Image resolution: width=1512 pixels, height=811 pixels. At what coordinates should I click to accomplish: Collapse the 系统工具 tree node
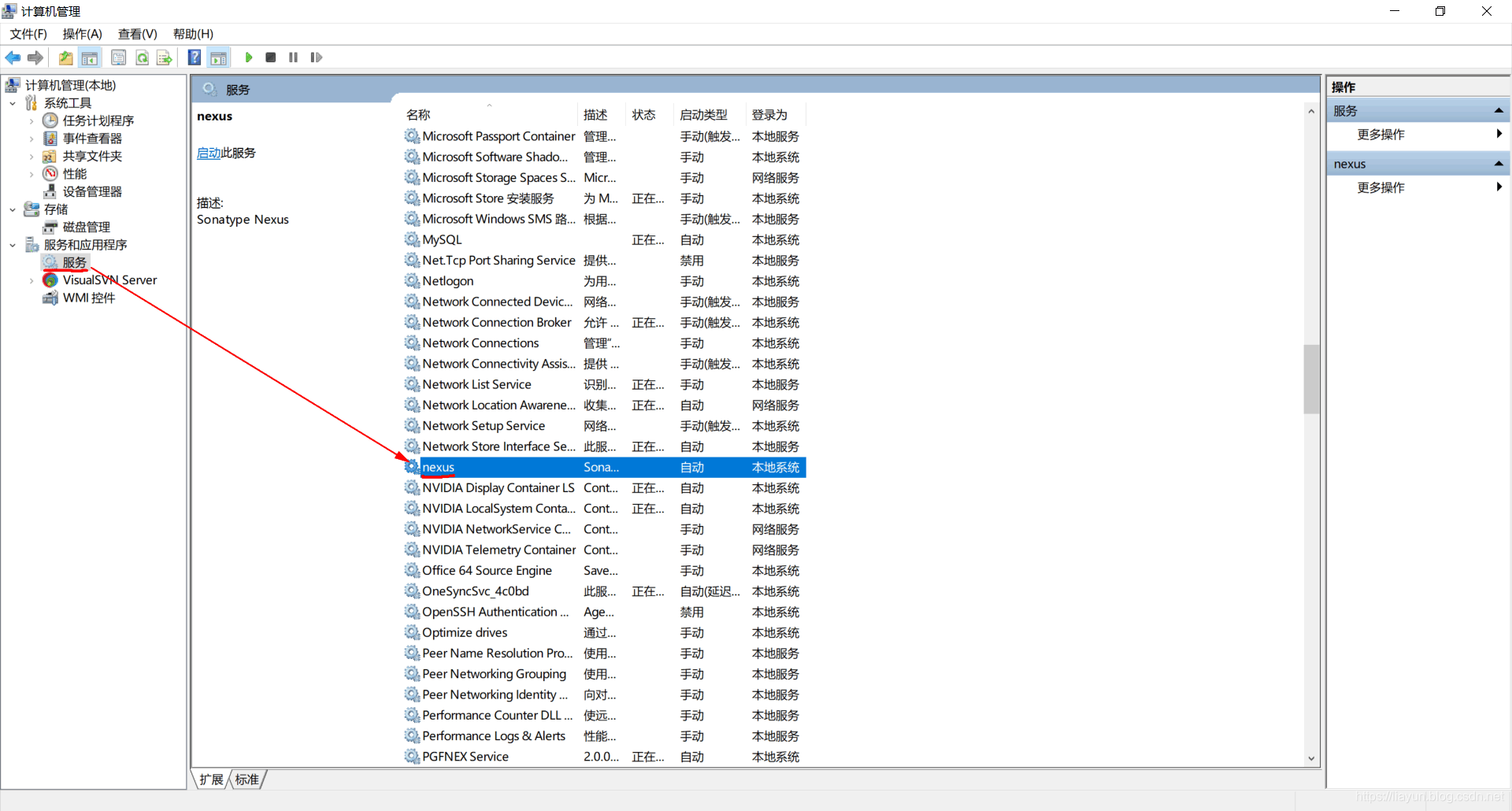pos(13,103)
